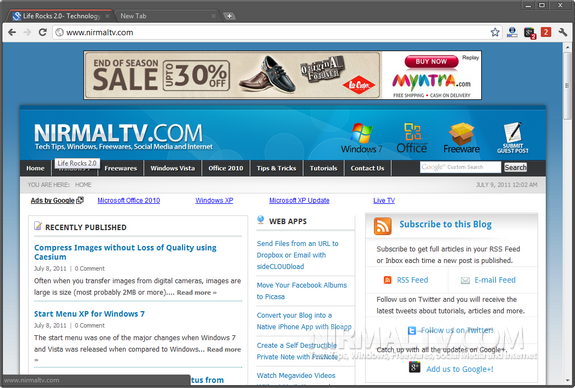
Task: Click the browser forward arrow
Action: [x=27, y=32]
